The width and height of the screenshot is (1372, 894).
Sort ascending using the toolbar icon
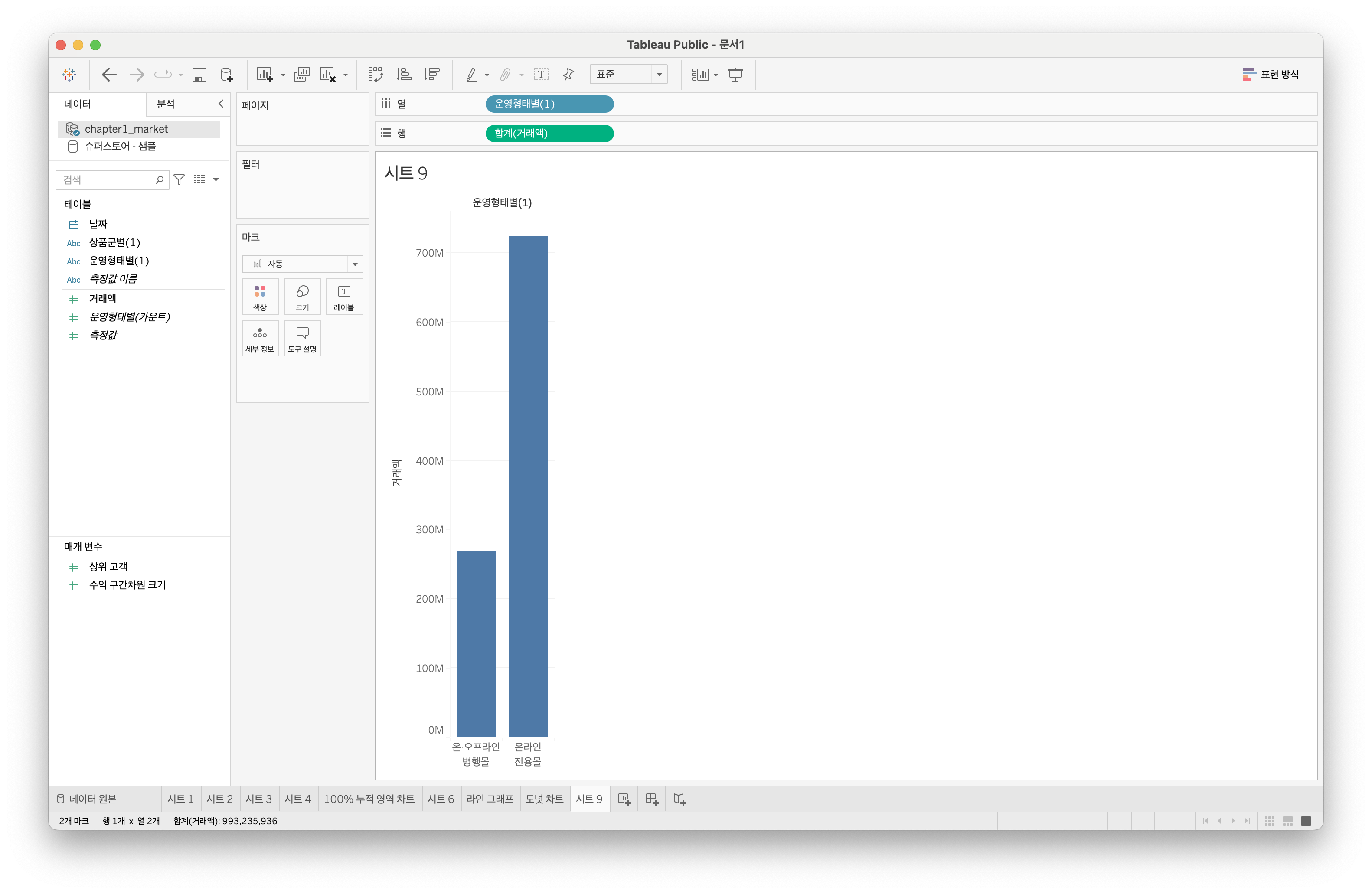(x=404, y=75)
